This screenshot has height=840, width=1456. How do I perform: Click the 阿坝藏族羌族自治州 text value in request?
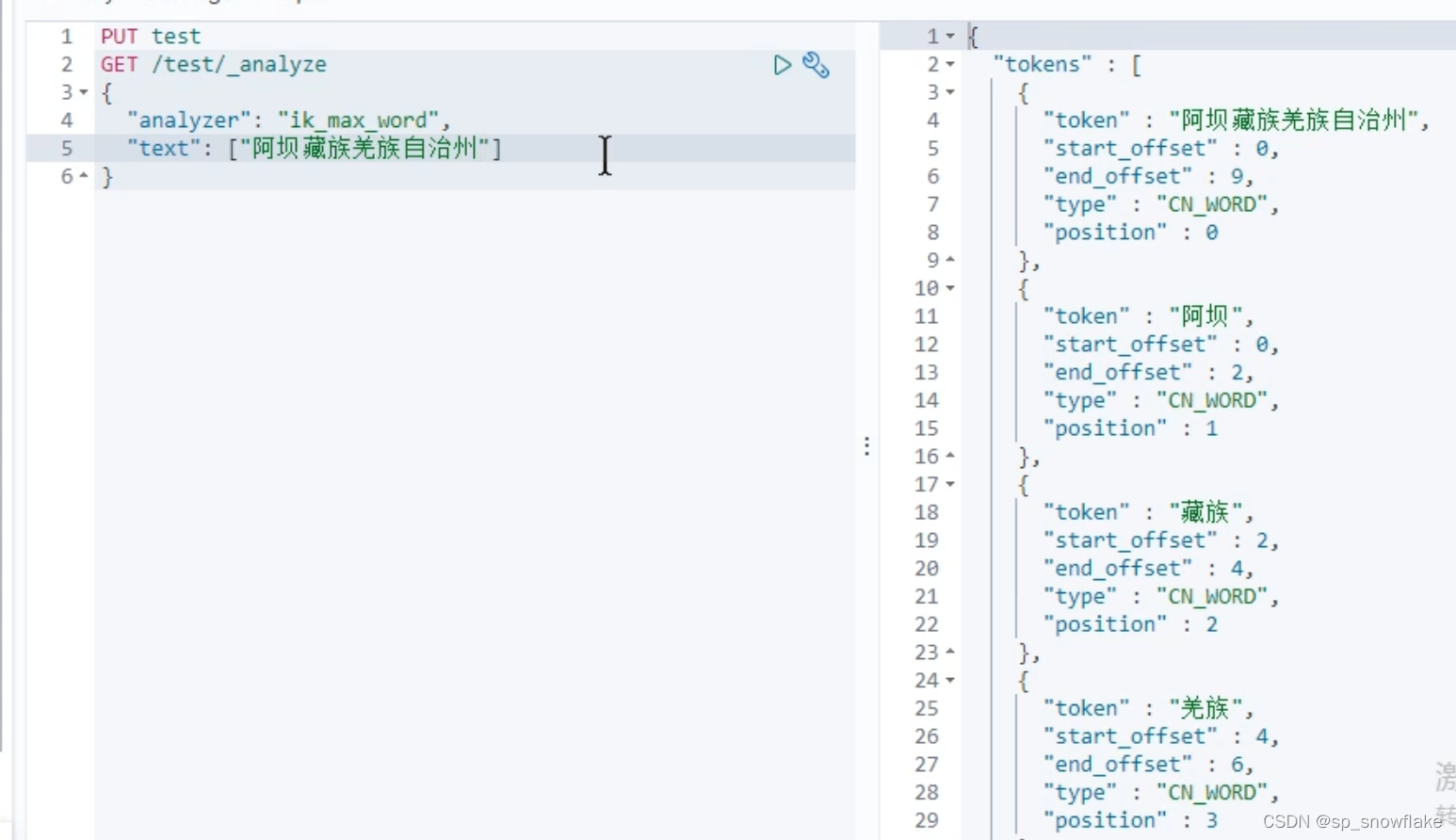(x=364, y=149)
